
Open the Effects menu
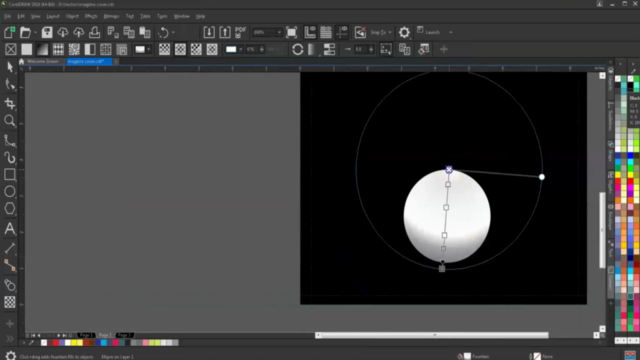click(91, 16)
